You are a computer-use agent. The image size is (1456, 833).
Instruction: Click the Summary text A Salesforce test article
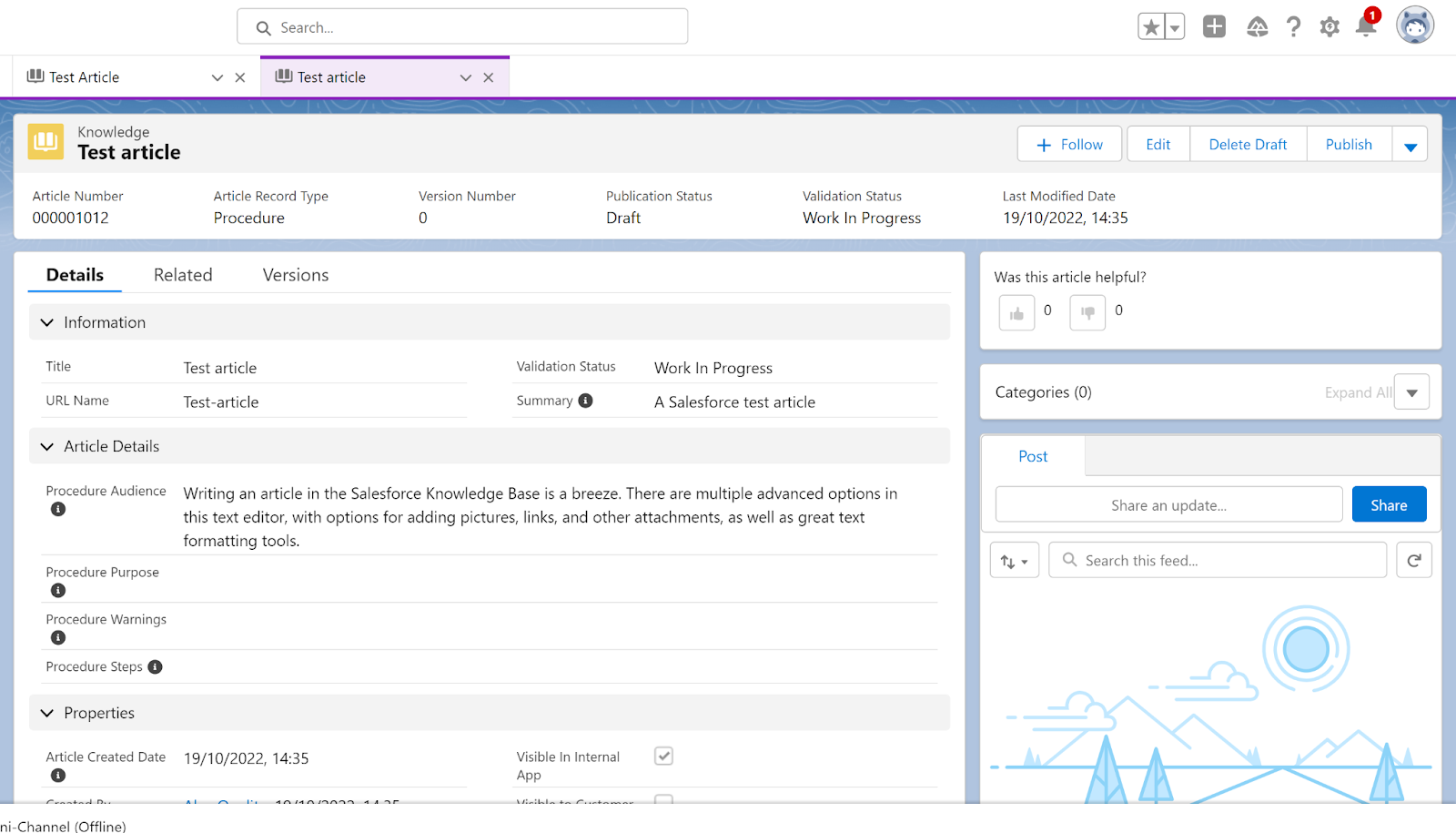click(x=734, y=402)
